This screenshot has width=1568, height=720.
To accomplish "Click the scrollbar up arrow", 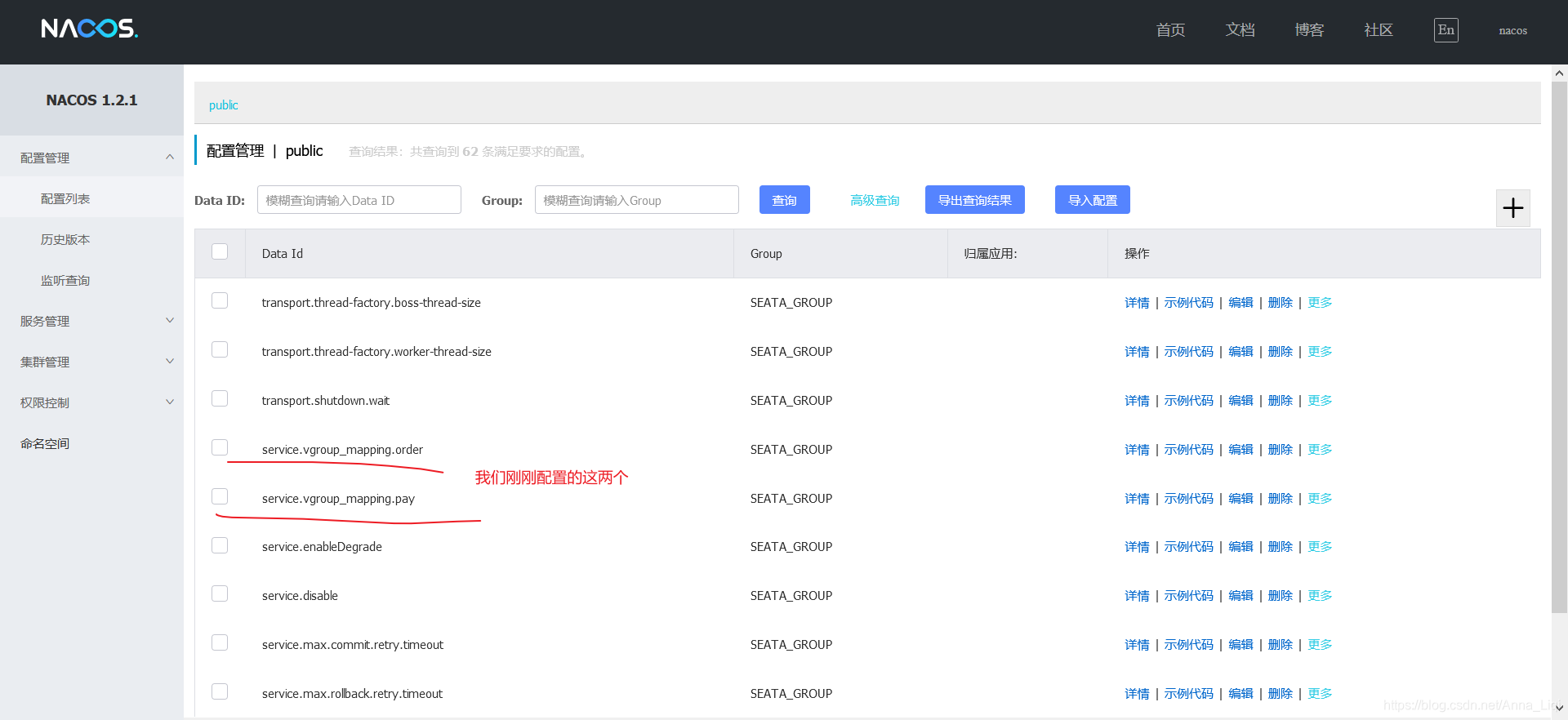I will 1559,73.
